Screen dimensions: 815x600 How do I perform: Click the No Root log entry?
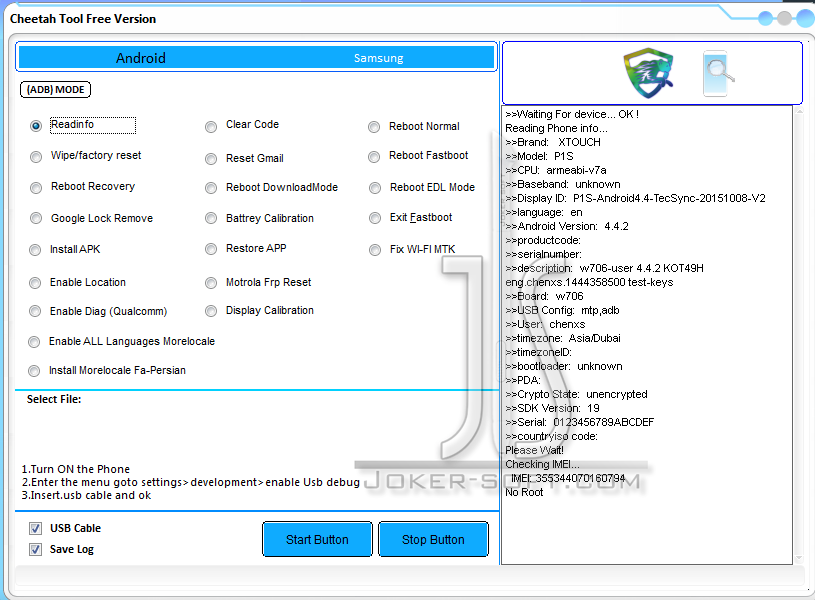524,492
